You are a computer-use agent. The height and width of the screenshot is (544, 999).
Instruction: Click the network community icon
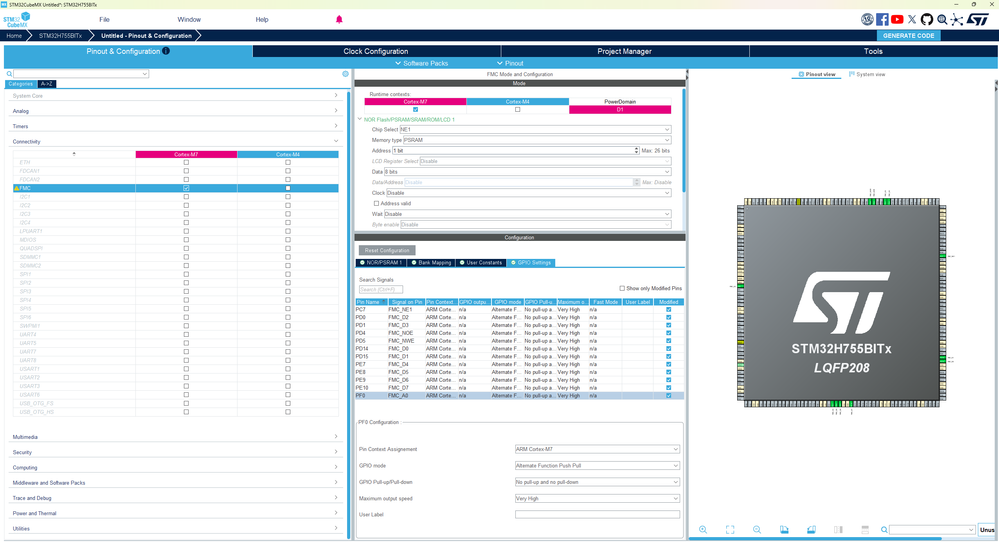pyautogui.click(x=956, y=20)
